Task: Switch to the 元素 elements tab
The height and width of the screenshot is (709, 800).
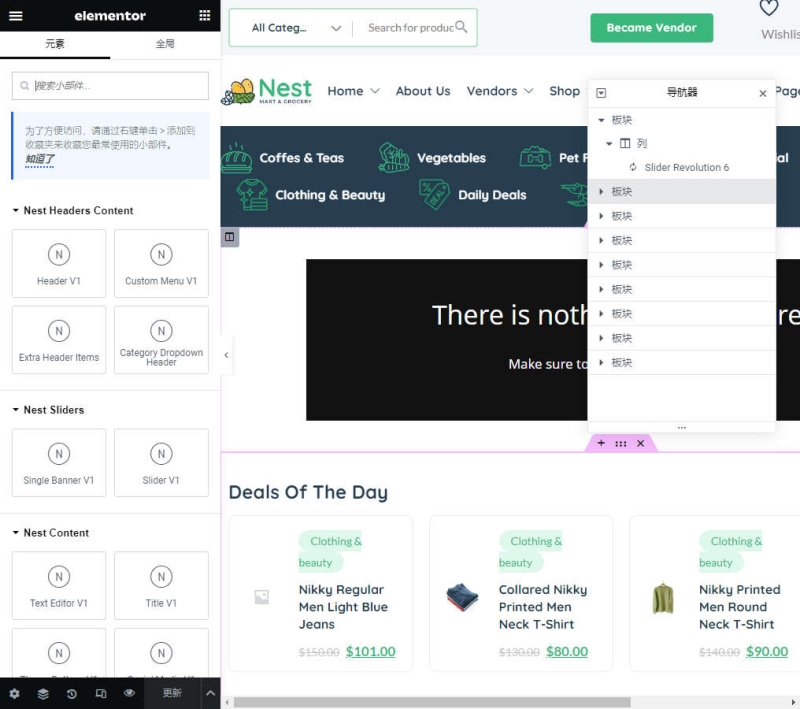Action: pyautogui.click(x=55, y=44)
